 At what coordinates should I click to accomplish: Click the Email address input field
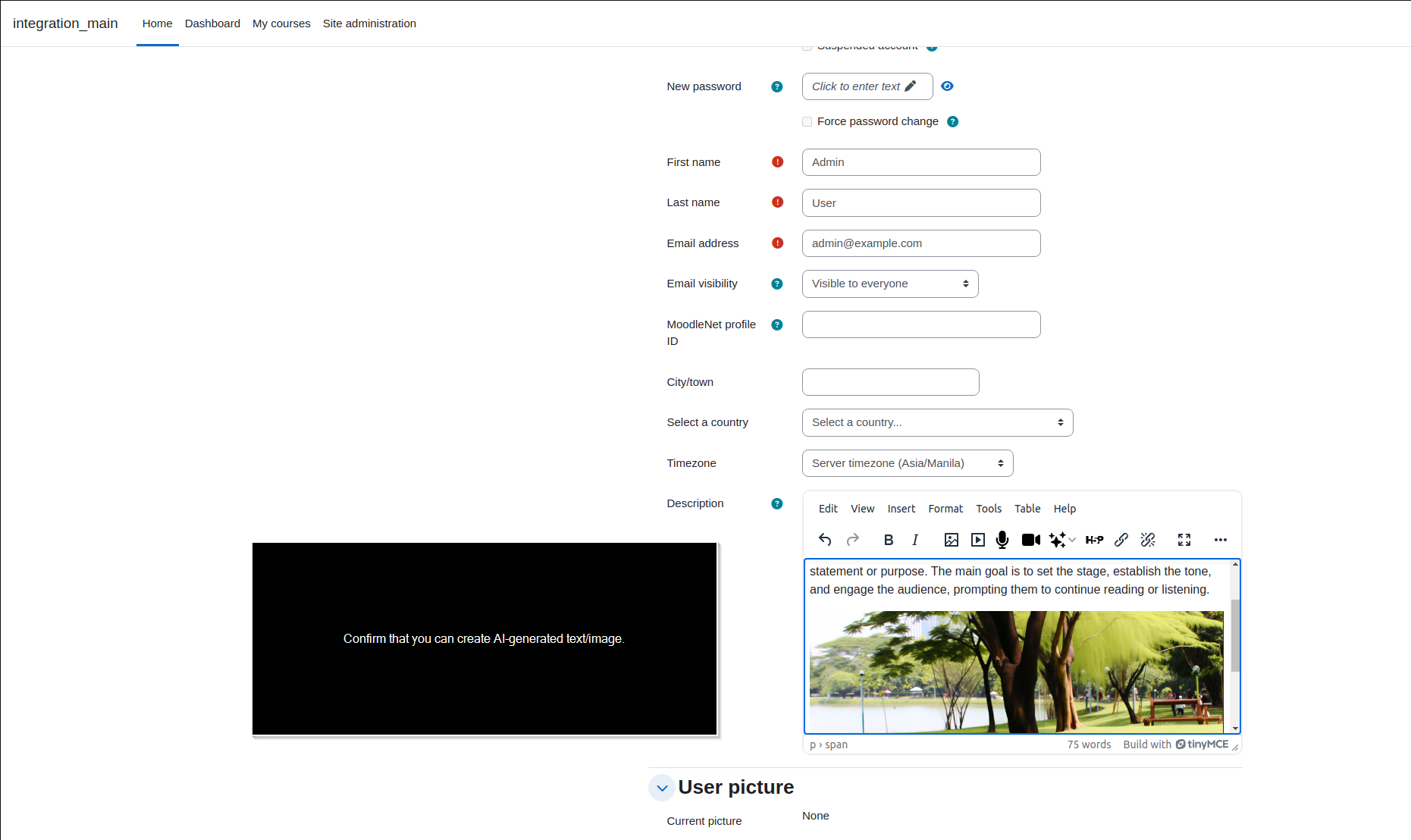pyautogui.click(x=921, y=243)
